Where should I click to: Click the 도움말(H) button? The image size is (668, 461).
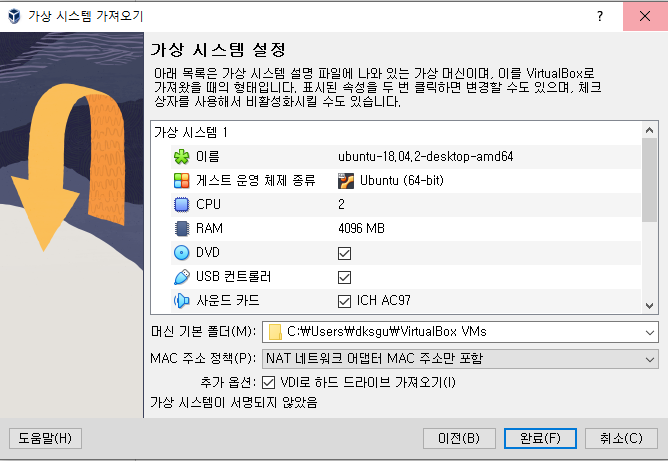coord(45,438)
